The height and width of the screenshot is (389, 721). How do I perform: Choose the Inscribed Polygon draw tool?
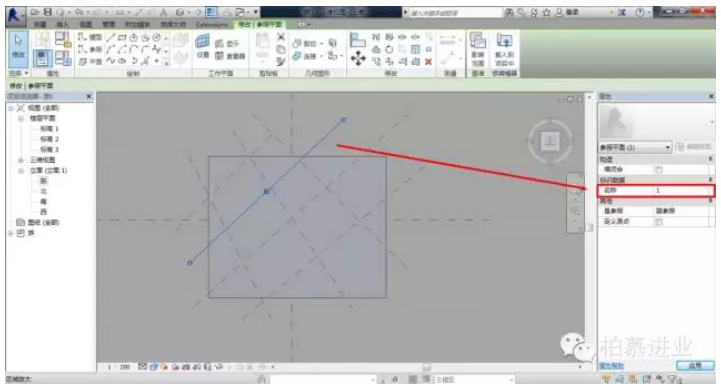point(133,38)
